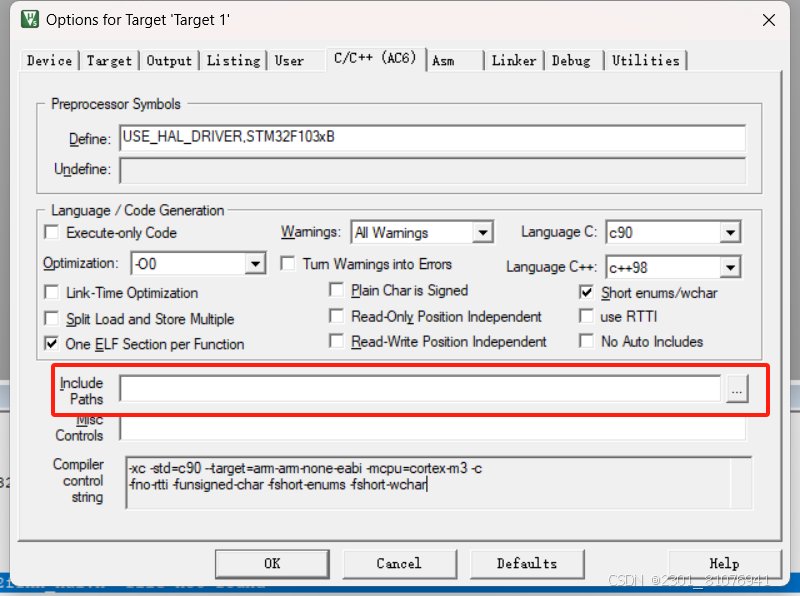This screenshot has height=596, width=800.
Task: Confirm settings with OK button
Action: pyautogui.click(x=272, y=563)
